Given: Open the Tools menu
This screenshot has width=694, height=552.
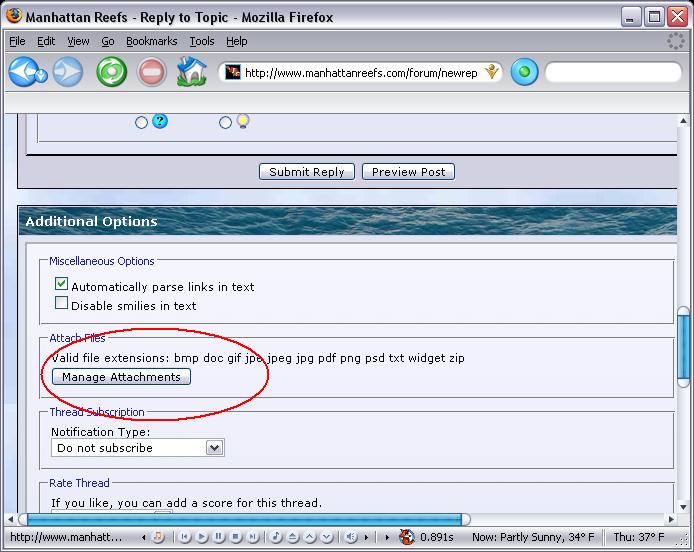Looking at the screenshot, I should pos(202,41).
